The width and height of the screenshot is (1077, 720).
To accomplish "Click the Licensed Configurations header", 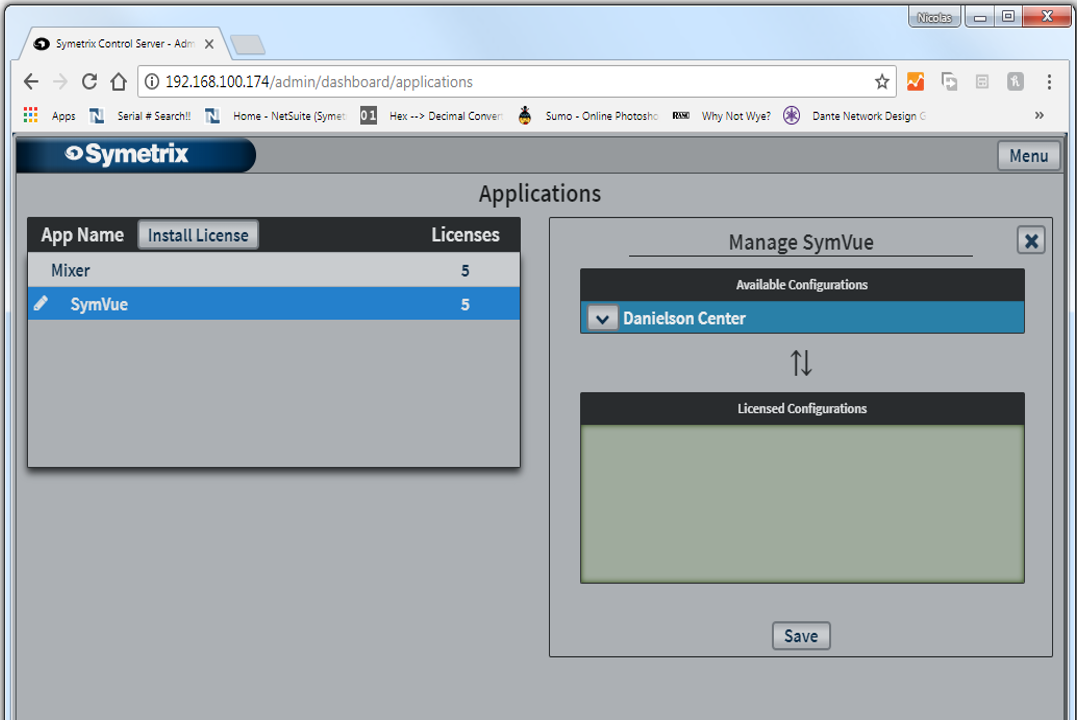I will (802, 409).
